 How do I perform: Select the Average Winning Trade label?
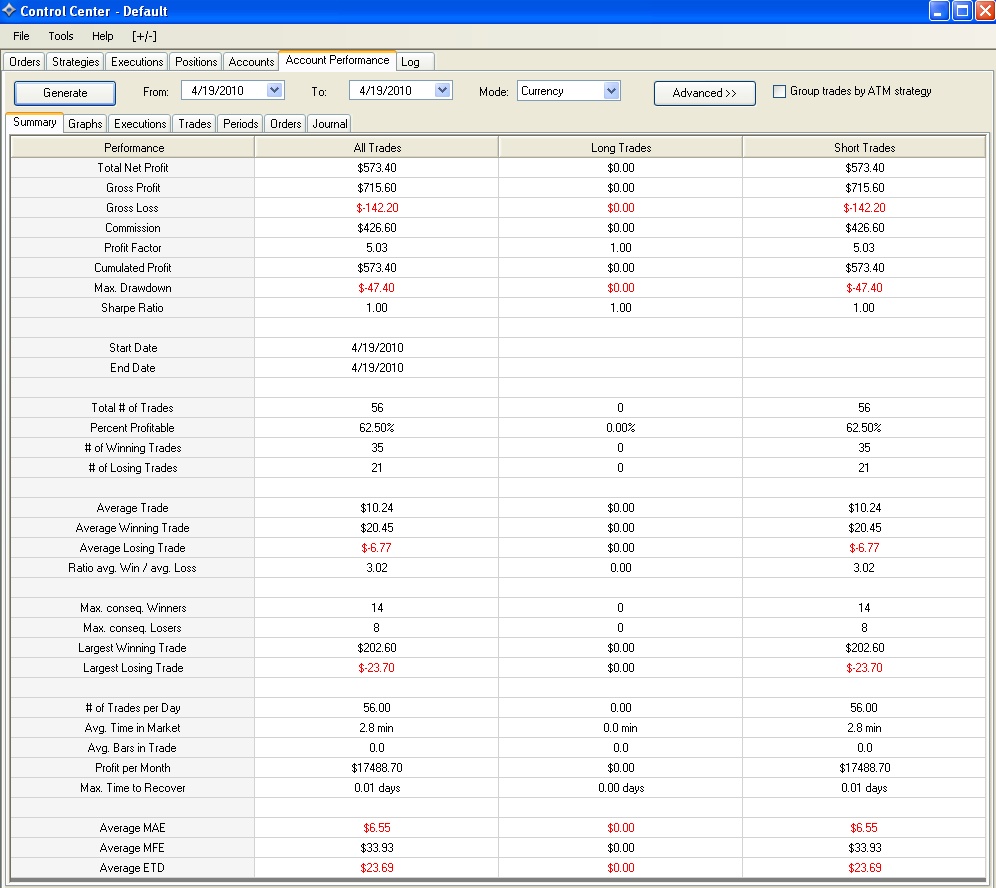133,528
